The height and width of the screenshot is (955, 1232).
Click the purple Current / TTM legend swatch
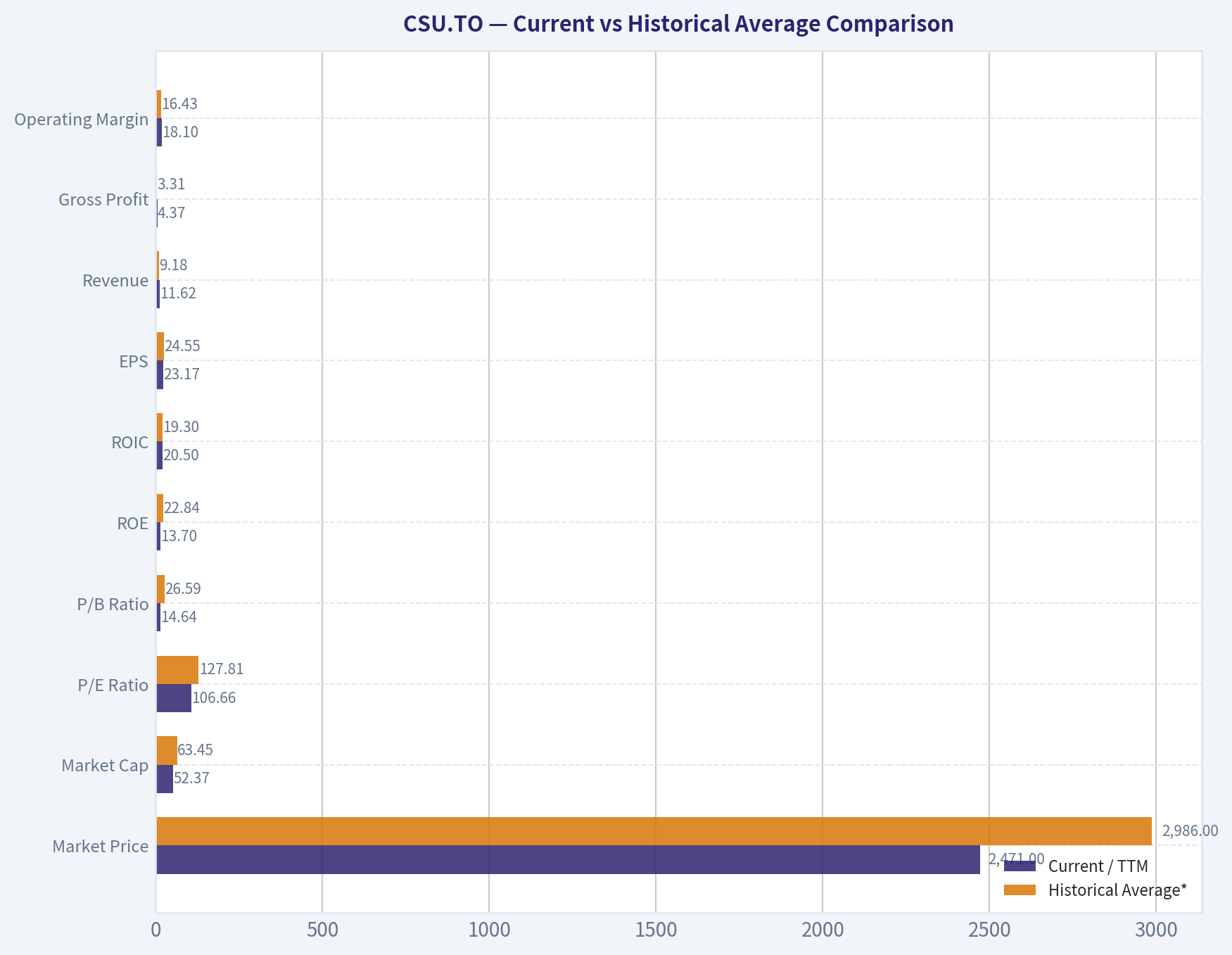pos(1020,866)
